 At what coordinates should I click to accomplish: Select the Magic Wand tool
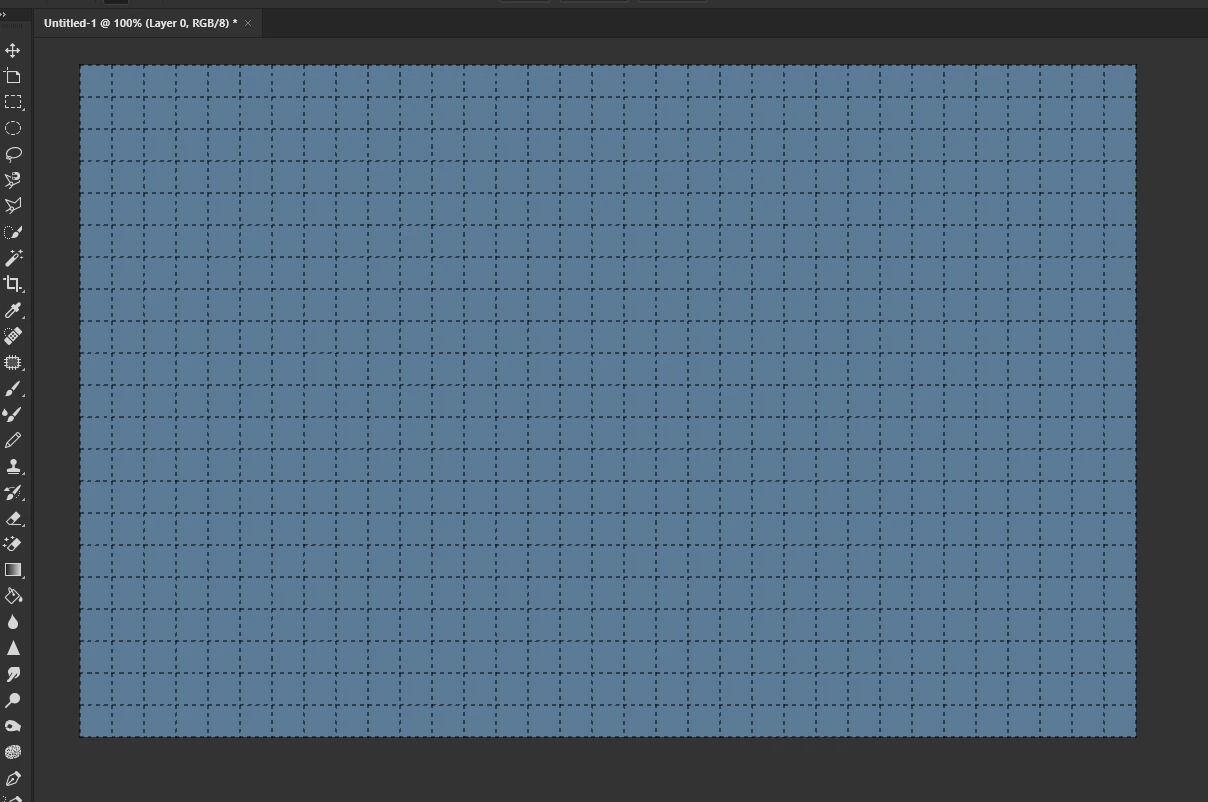tap(13, 258)
